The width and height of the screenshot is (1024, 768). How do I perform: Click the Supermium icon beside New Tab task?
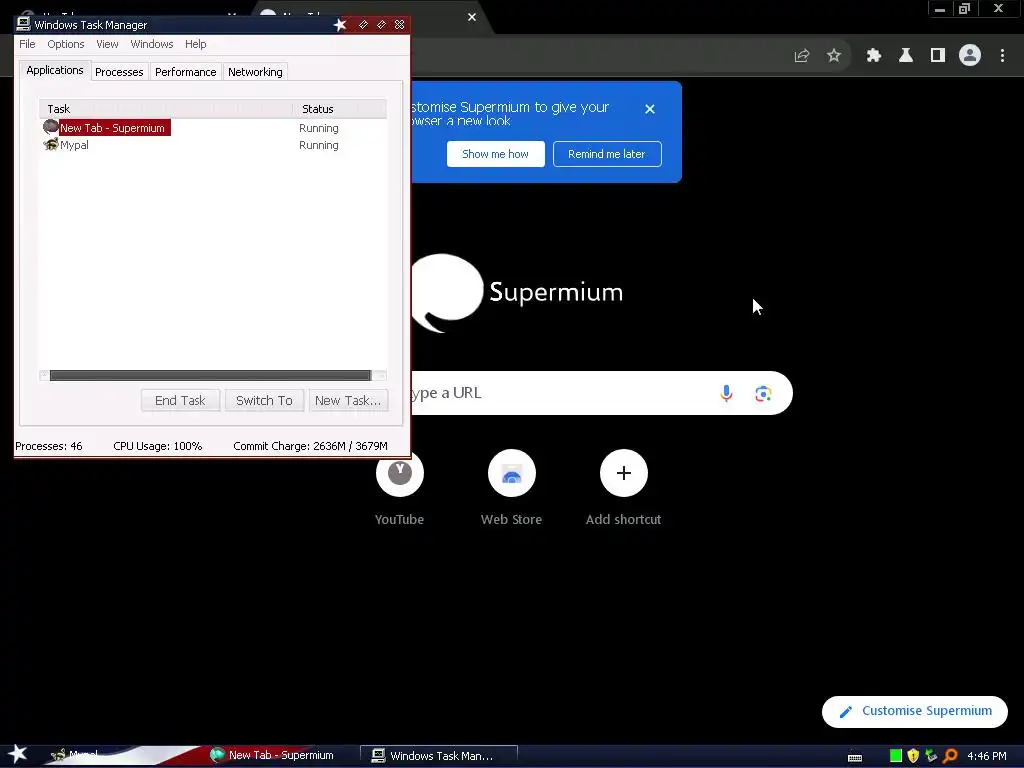(50, 127)
